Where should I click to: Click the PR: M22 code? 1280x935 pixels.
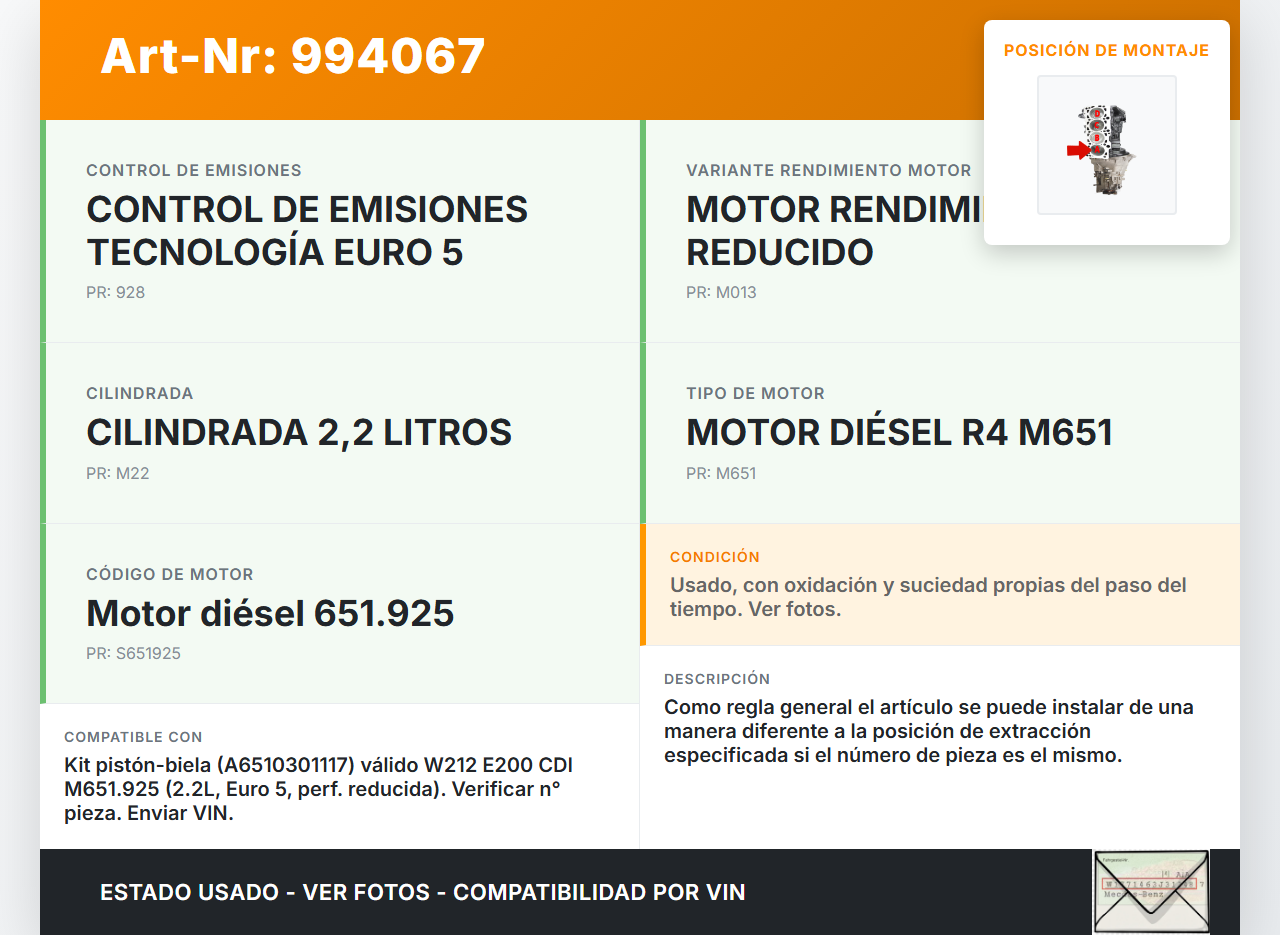(118, 474)
